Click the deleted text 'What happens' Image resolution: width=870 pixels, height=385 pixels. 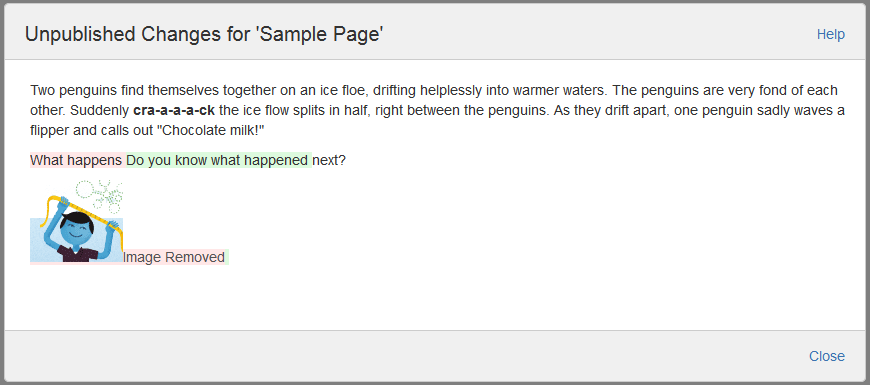(76, 160)
